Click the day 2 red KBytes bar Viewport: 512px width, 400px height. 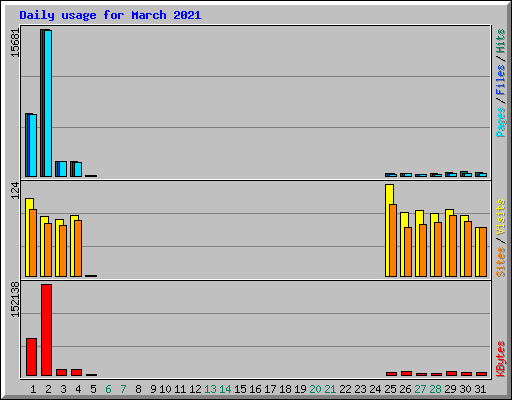pyautogui.click(x=46, y=330)
